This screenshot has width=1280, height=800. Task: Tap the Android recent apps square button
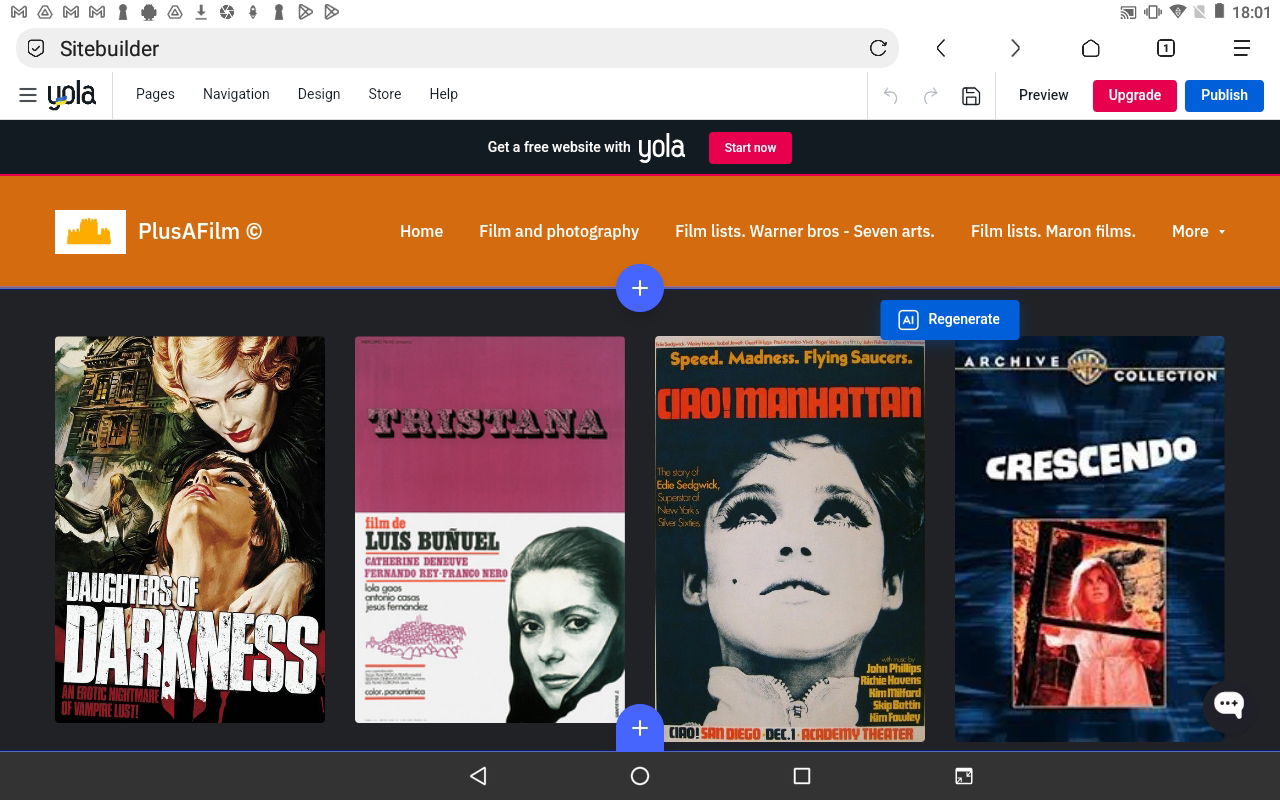click(801, 776)
